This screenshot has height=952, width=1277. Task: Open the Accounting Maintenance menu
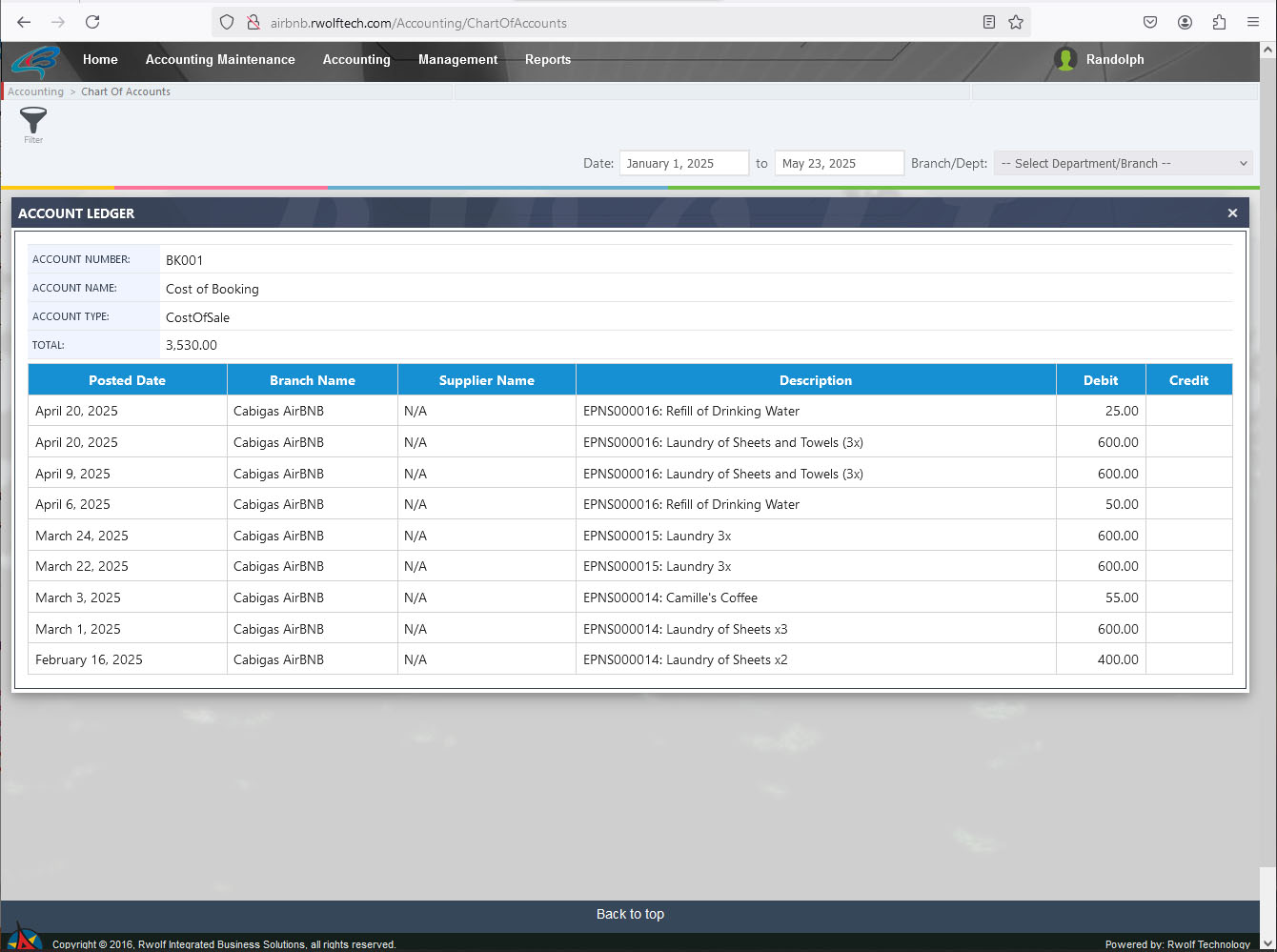click(x=220, y=59)
